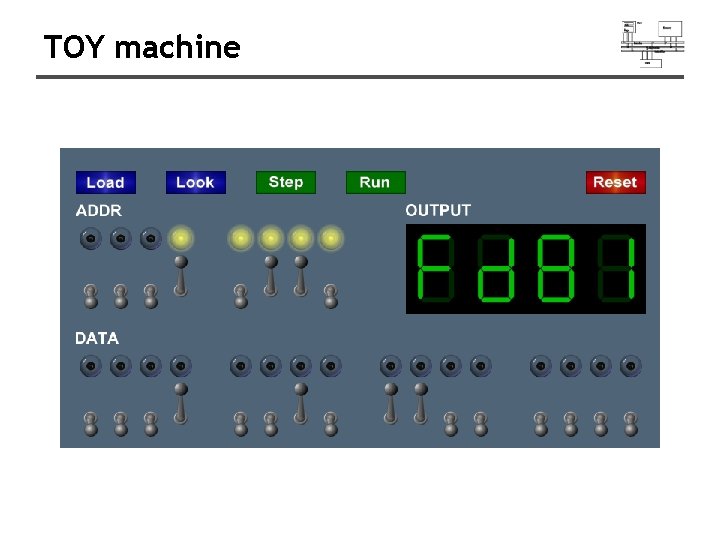720x540 pixels.
Task: Click the eighth ADDR LED, lit yellow
Action: click(331, 238)
